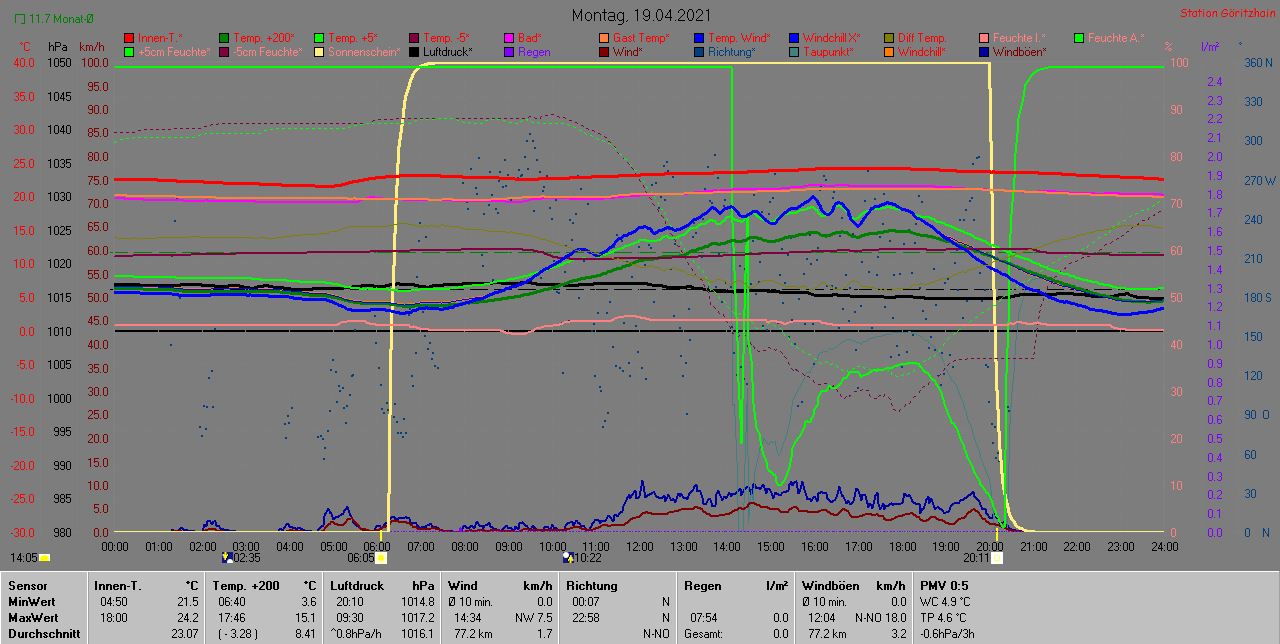Click the Temp. Wind legend label
1280x644 pixels.
tap(739, 37)
